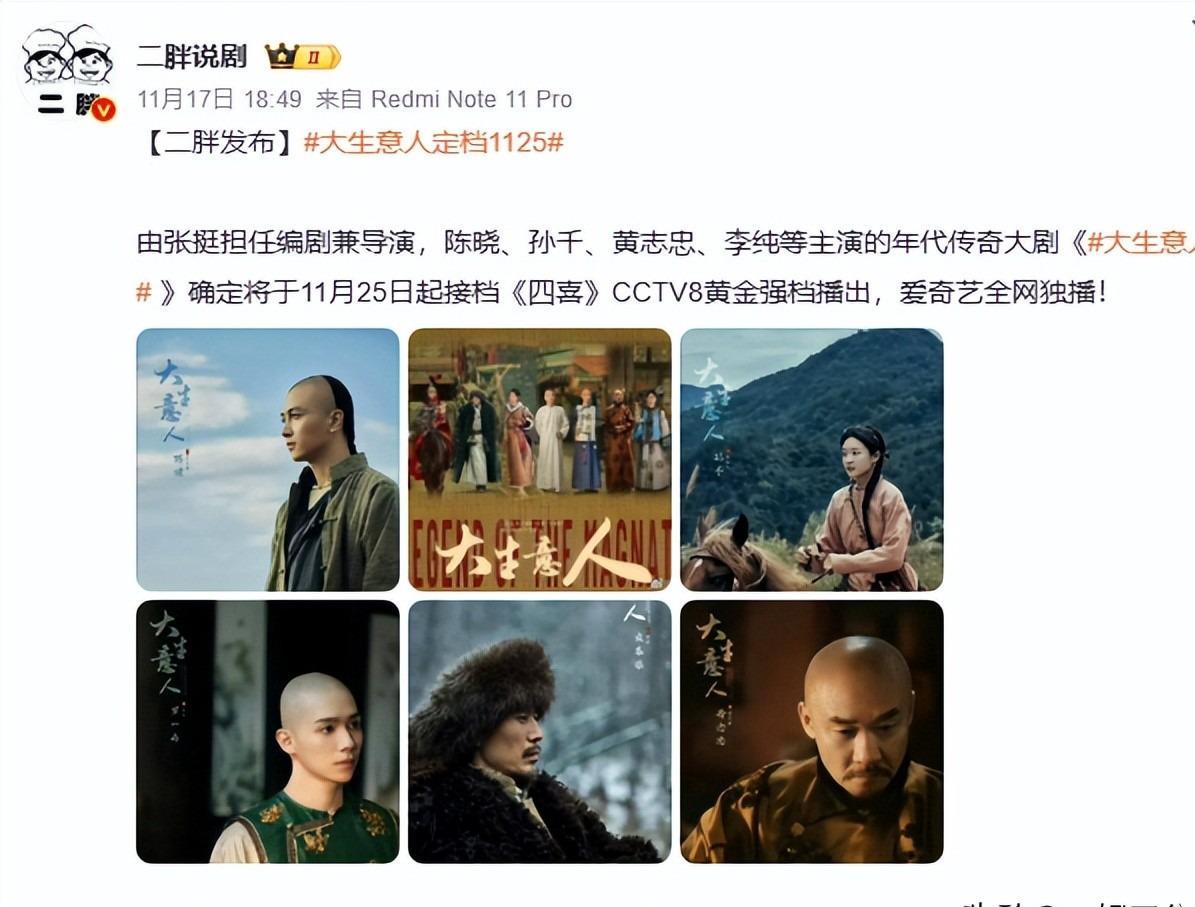Click the Redmi Note 11 Pro source
Viewport: 1195px width, 907px height.
coord(472,99)
